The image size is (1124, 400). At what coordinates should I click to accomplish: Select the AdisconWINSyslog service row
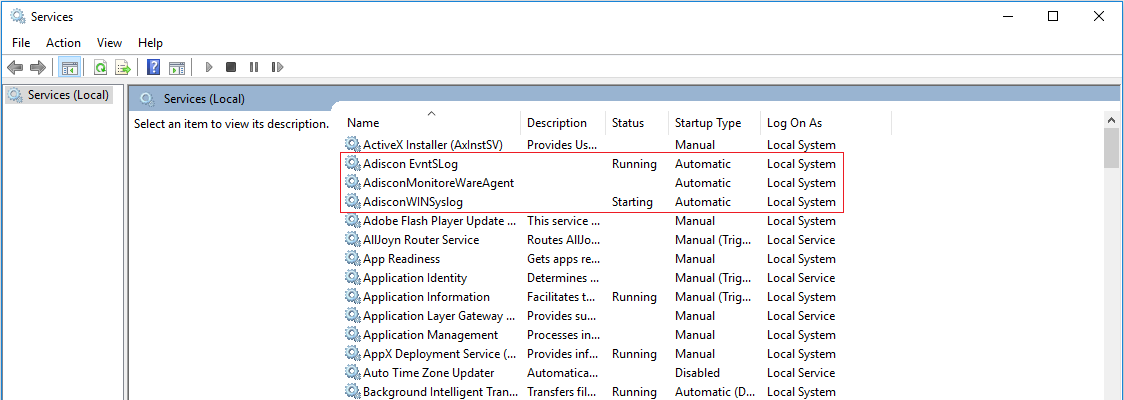coord(413,202)
